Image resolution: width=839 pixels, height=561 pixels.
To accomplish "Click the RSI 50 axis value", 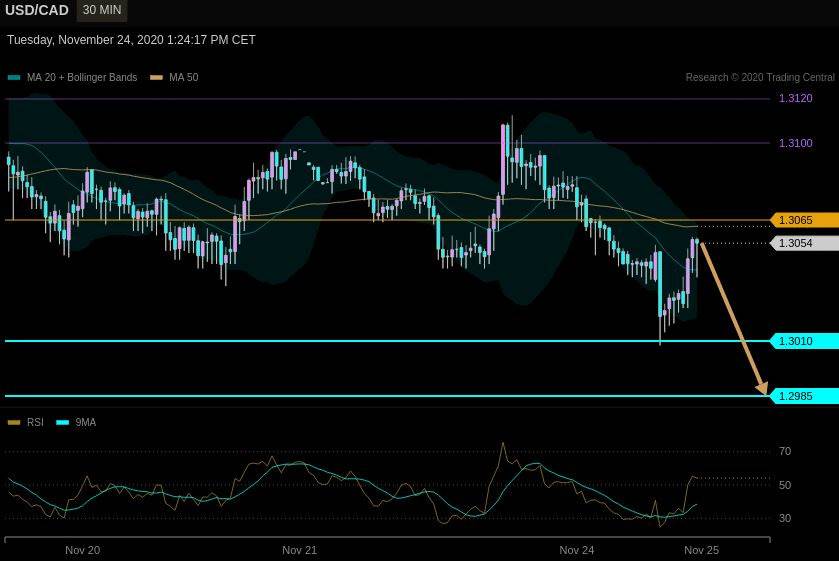I will (x=785, y=486).
